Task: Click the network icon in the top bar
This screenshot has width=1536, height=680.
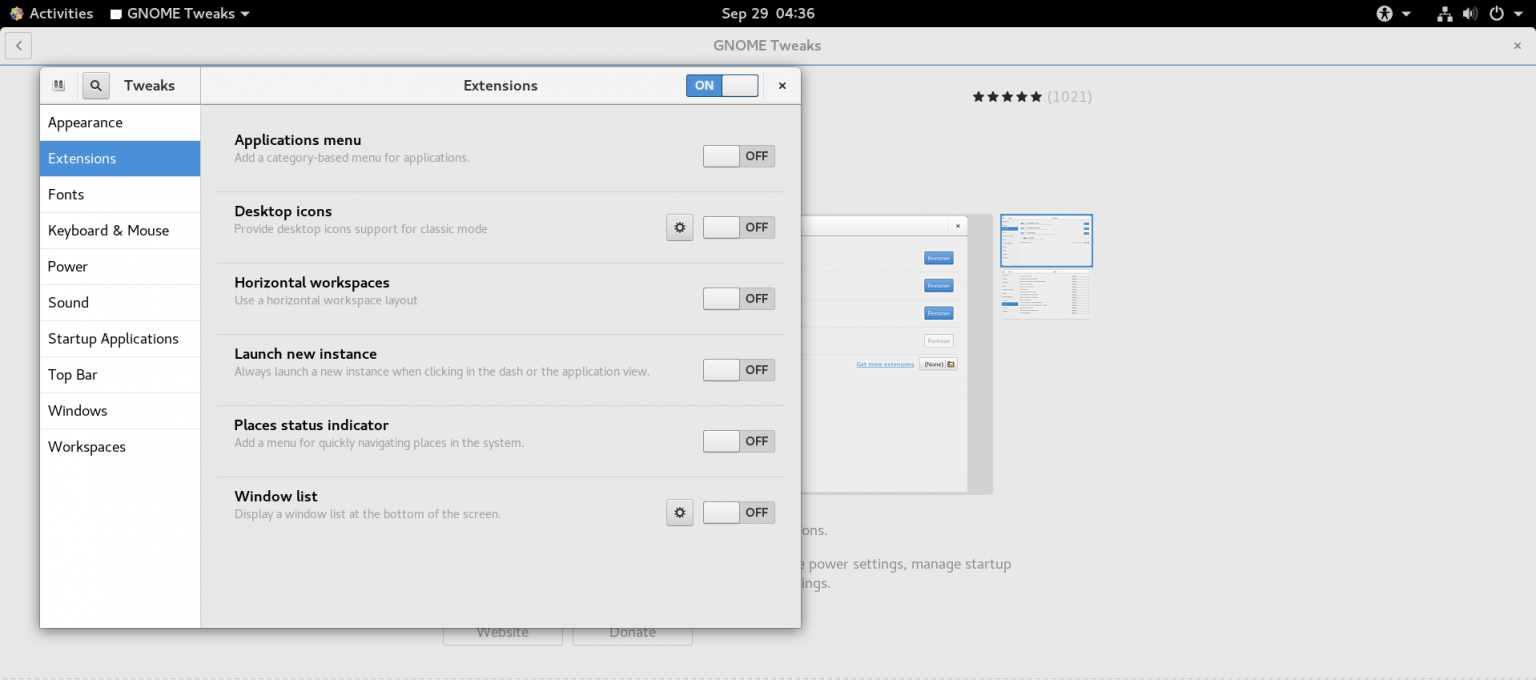Action: click(x=1444, y=13)
